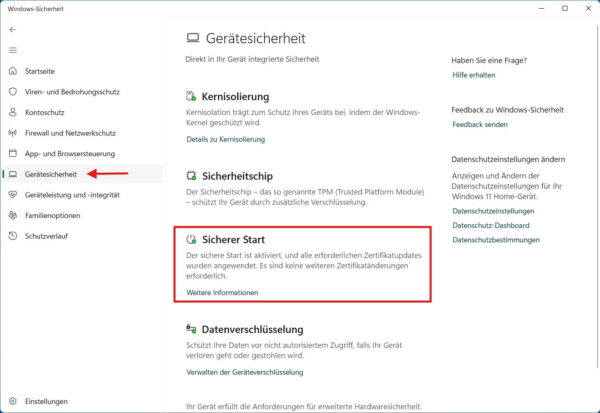Click the Gerätesicherheit laptop icon in sidebar
Screen dimensions: 600x413
pyautogui.click(x=13, y=174)
